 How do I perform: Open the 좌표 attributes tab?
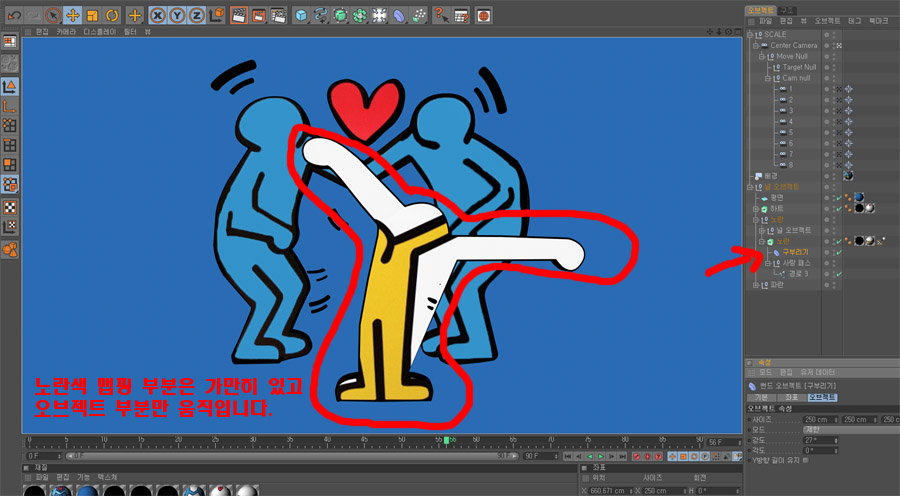click(791, 397)
